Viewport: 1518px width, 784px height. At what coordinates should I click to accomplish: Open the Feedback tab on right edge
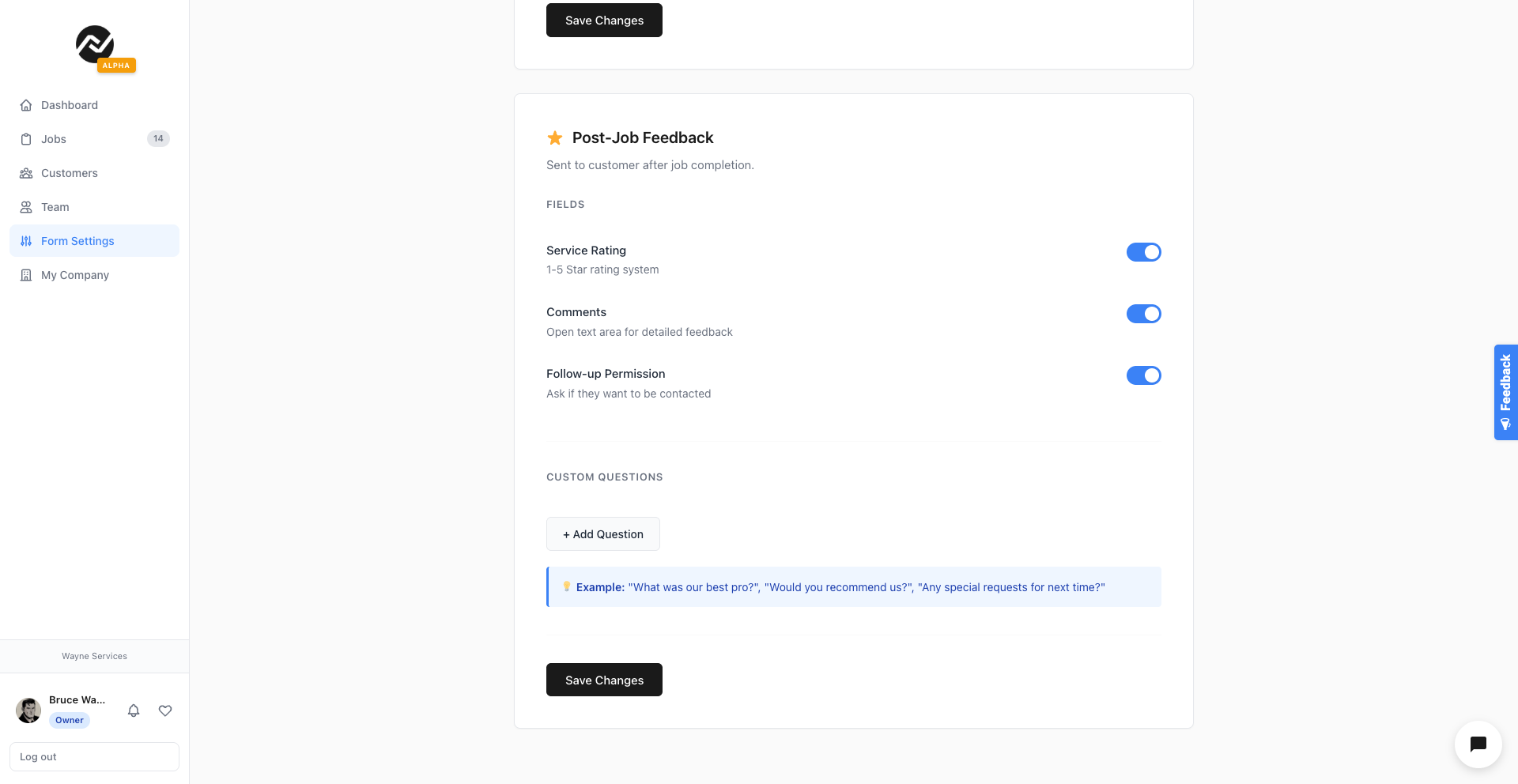1505,392
